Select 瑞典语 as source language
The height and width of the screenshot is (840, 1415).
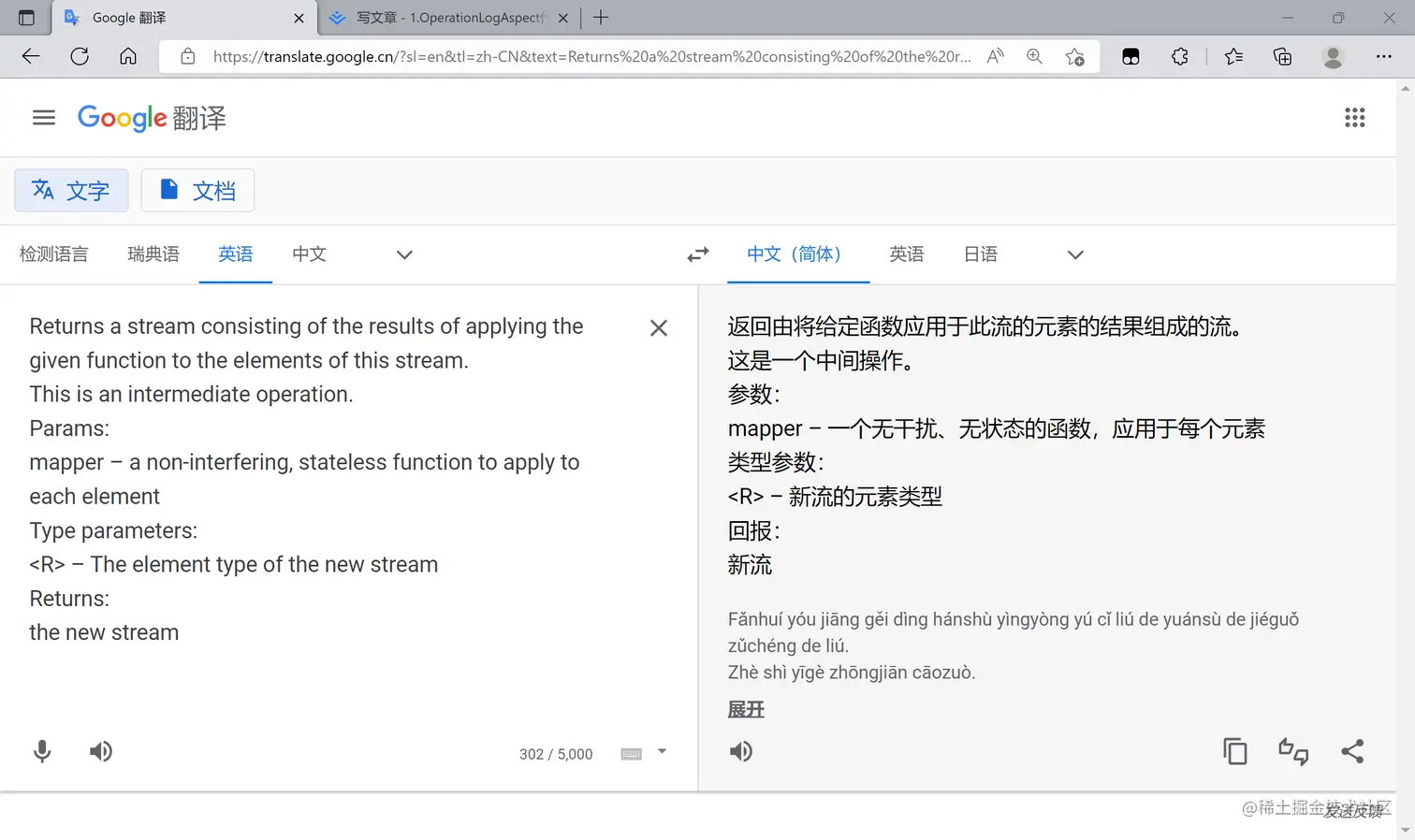(153, 254)
